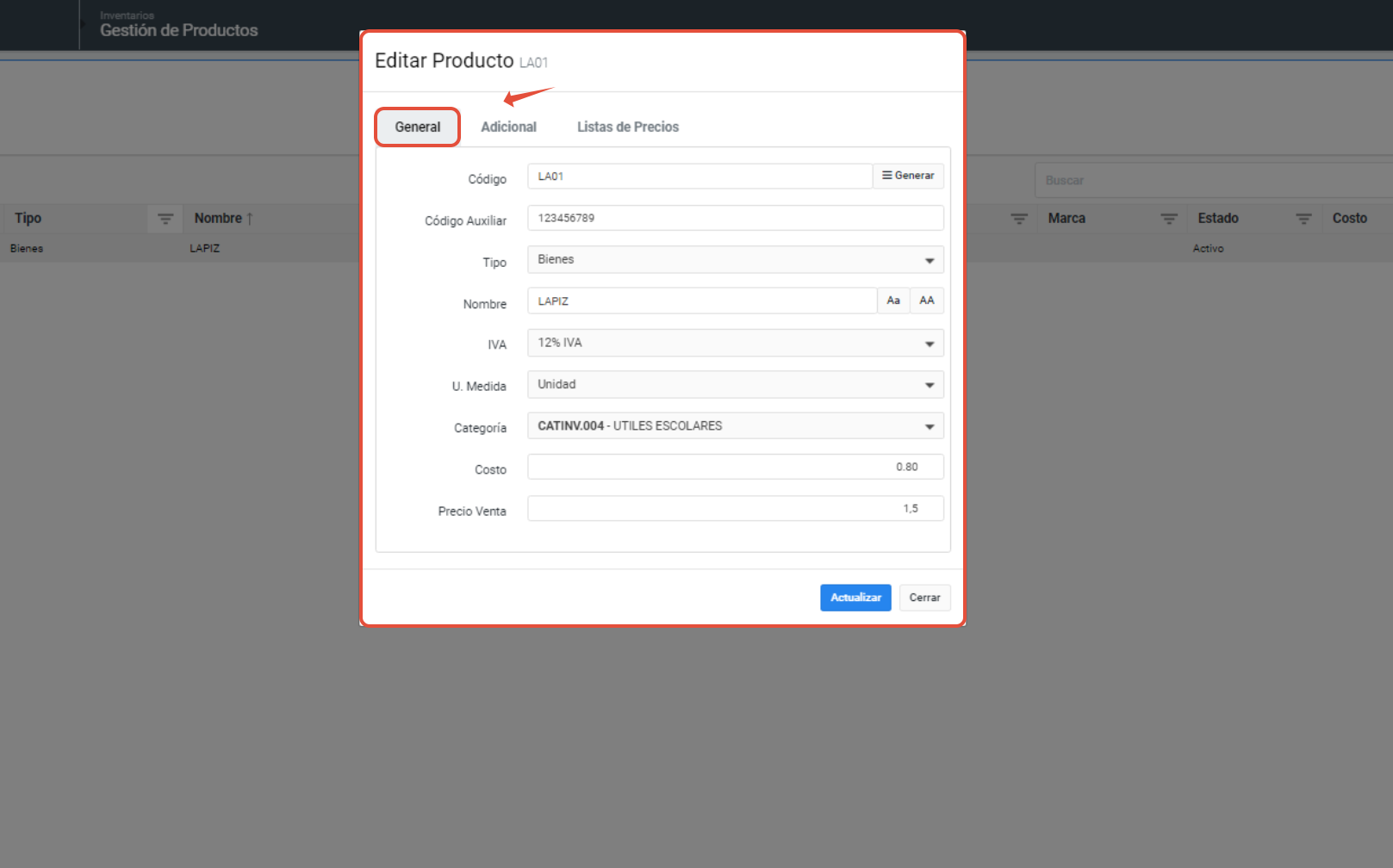Click the Costo column header
The width and height of the screenshot is (1393, 868).
coord(1349,219)
